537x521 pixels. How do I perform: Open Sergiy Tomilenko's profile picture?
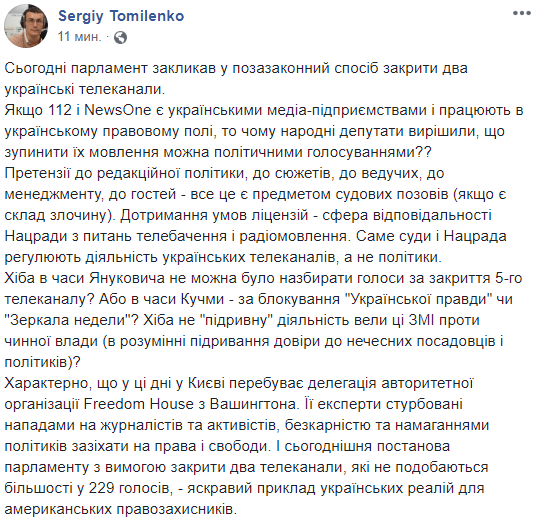(26, 26)
